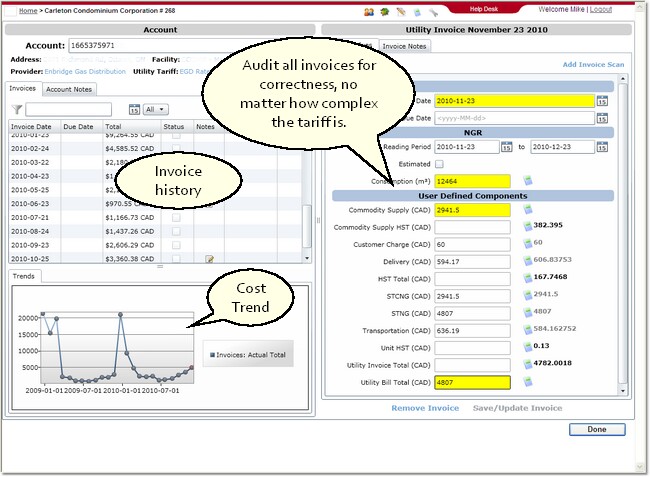Open Enbridge Gas Distribution provider link
650x477 pixels.
[85, 71]
